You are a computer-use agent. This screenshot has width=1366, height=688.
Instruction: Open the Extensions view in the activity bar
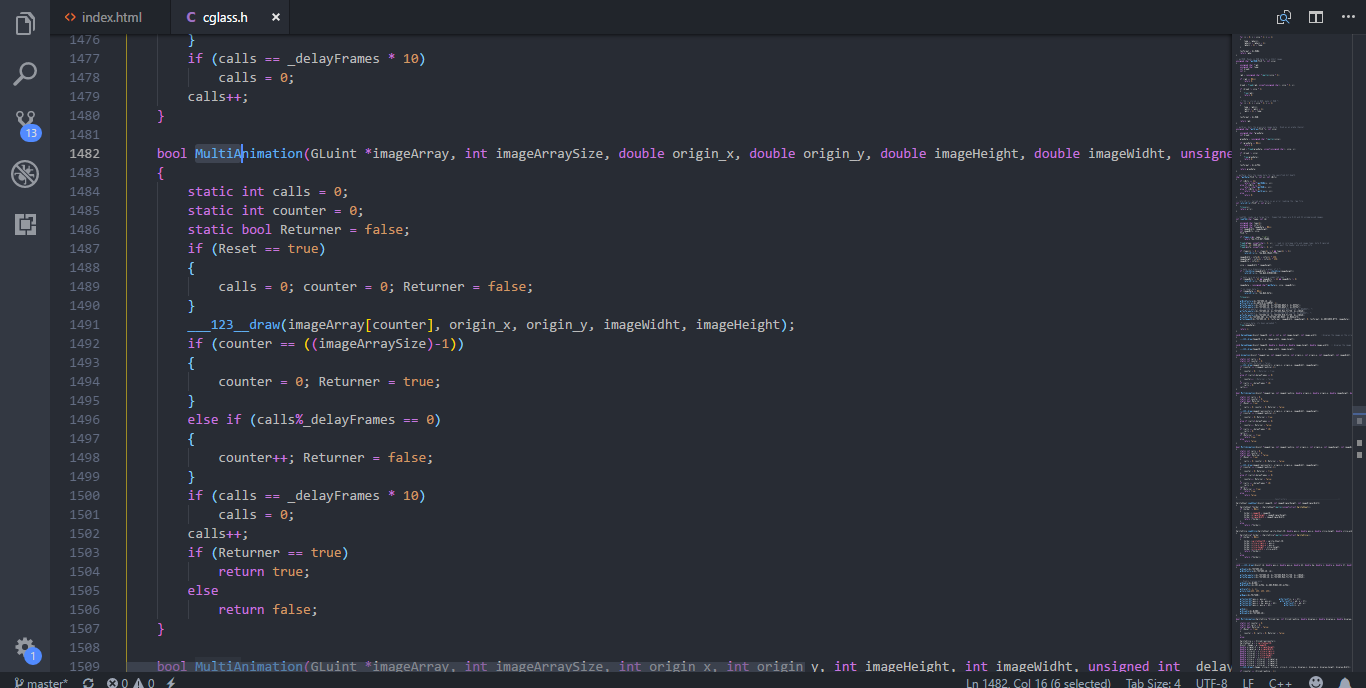25,224
